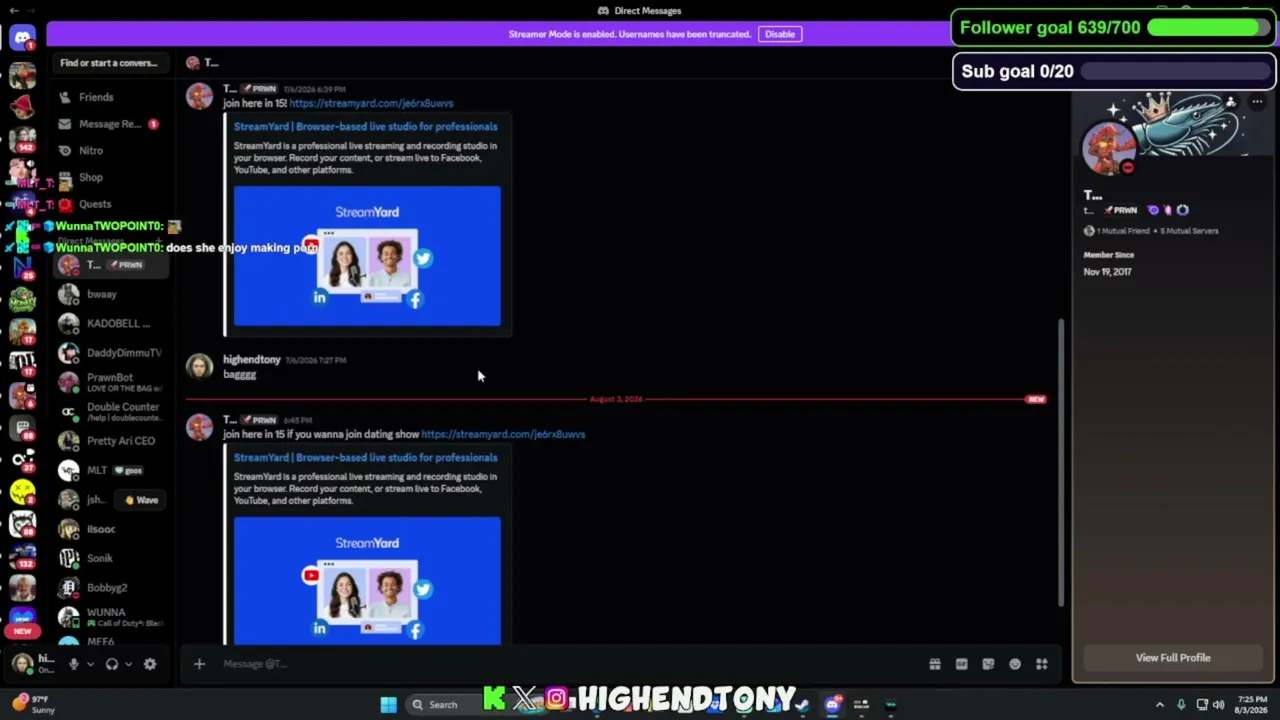Click the plus attachment button
Viewport: 1280px width, 720px height.
(199, 664)
